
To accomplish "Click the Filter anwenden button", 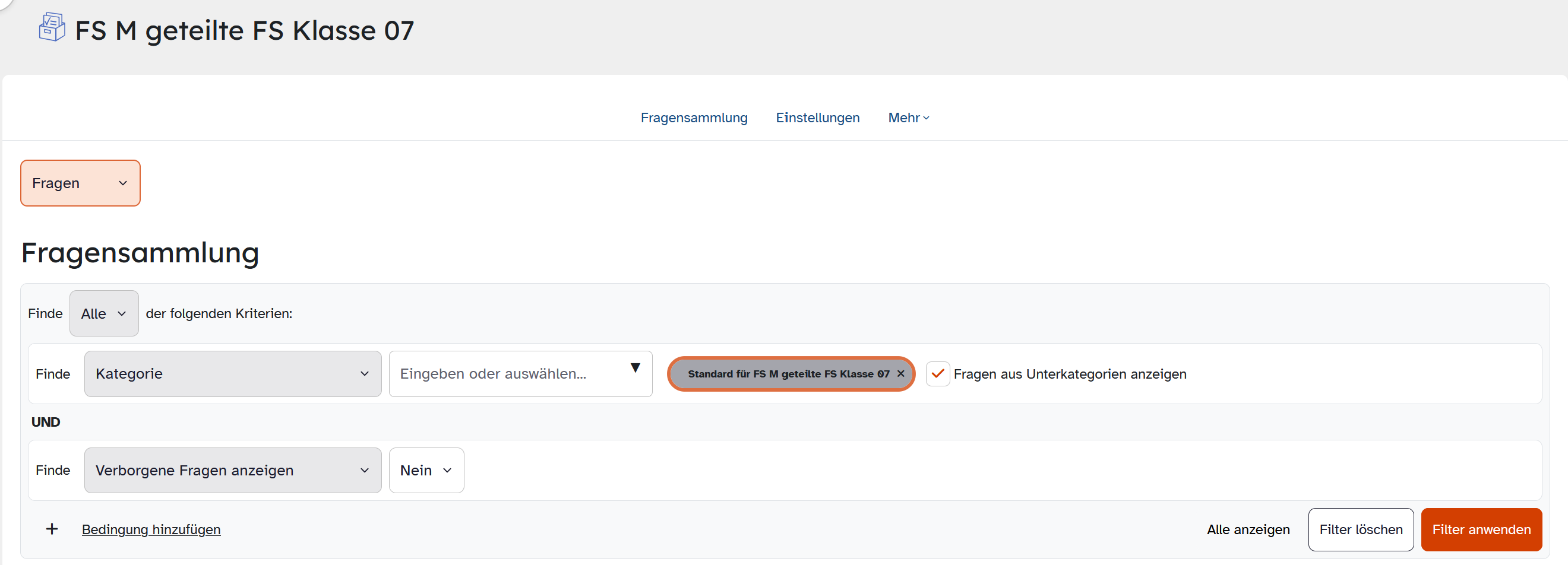I will coord(1481,530).
